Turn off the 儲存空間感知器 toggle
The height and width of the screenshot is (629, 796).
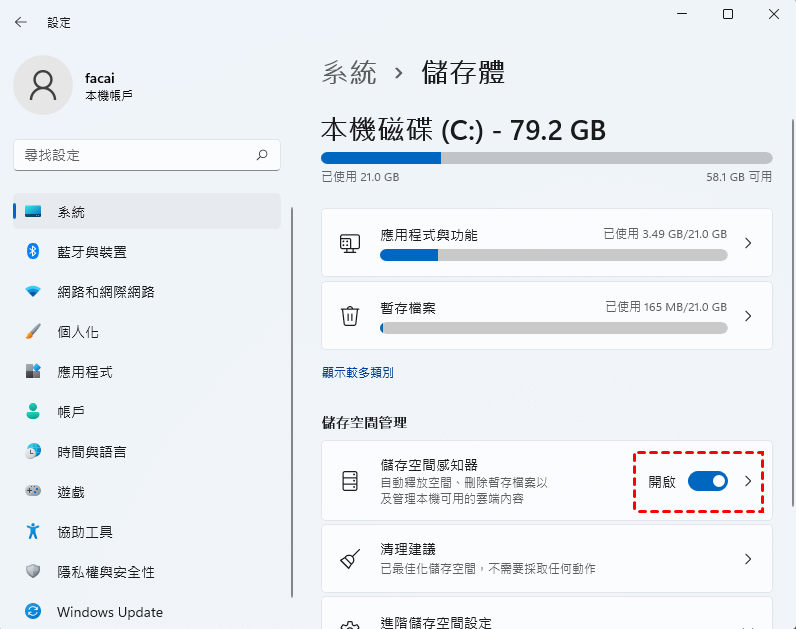pyautogui.click(x=707, y=481)
